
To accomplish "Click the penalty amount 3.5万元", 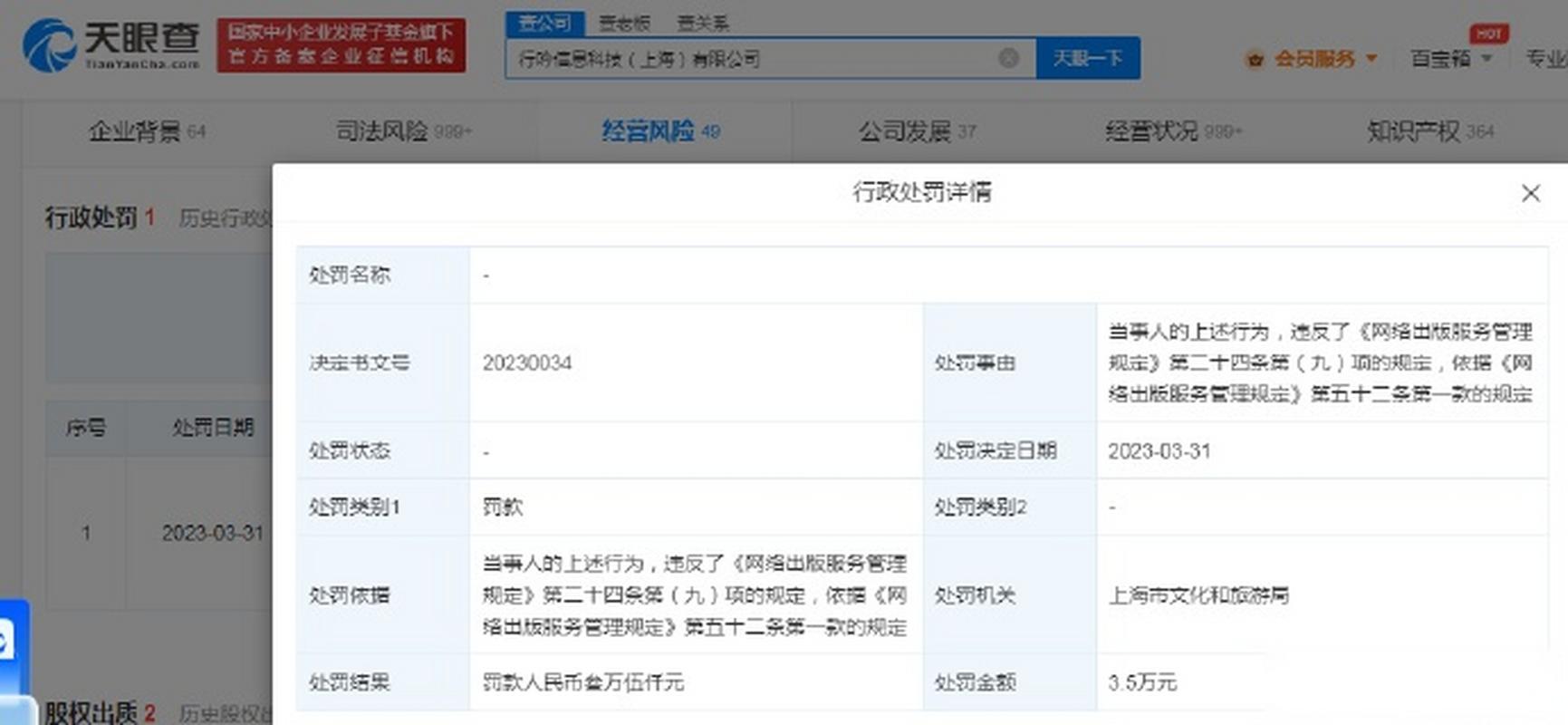I will [x=1142, y=681].
